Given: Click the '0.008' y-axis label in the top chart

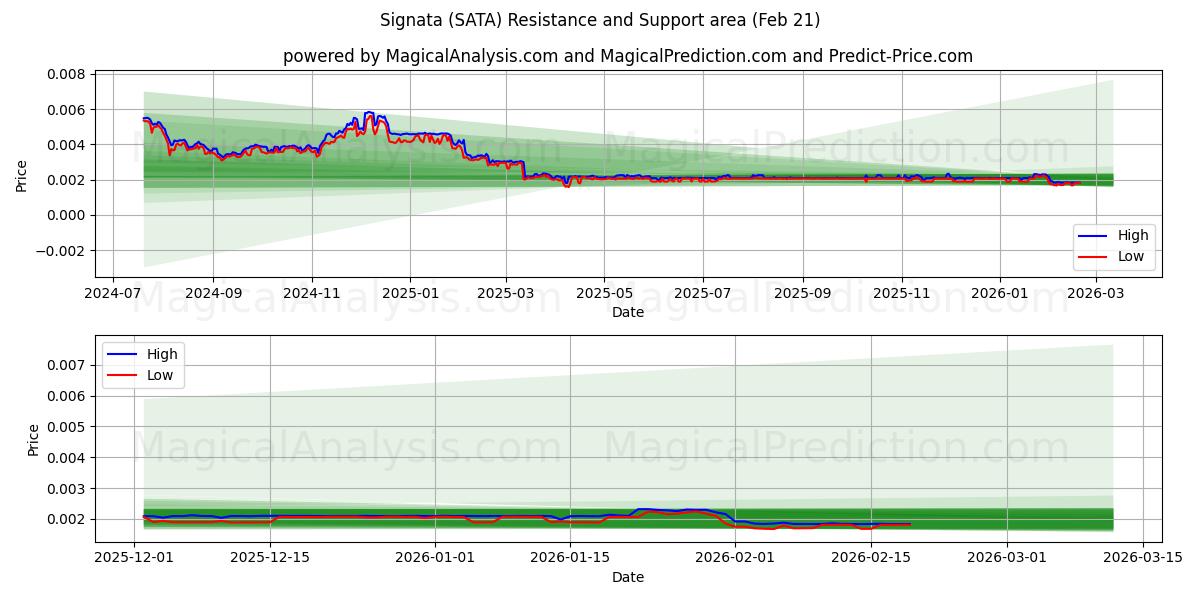Looking at the screenshot, I should click(x=67, y=74).
